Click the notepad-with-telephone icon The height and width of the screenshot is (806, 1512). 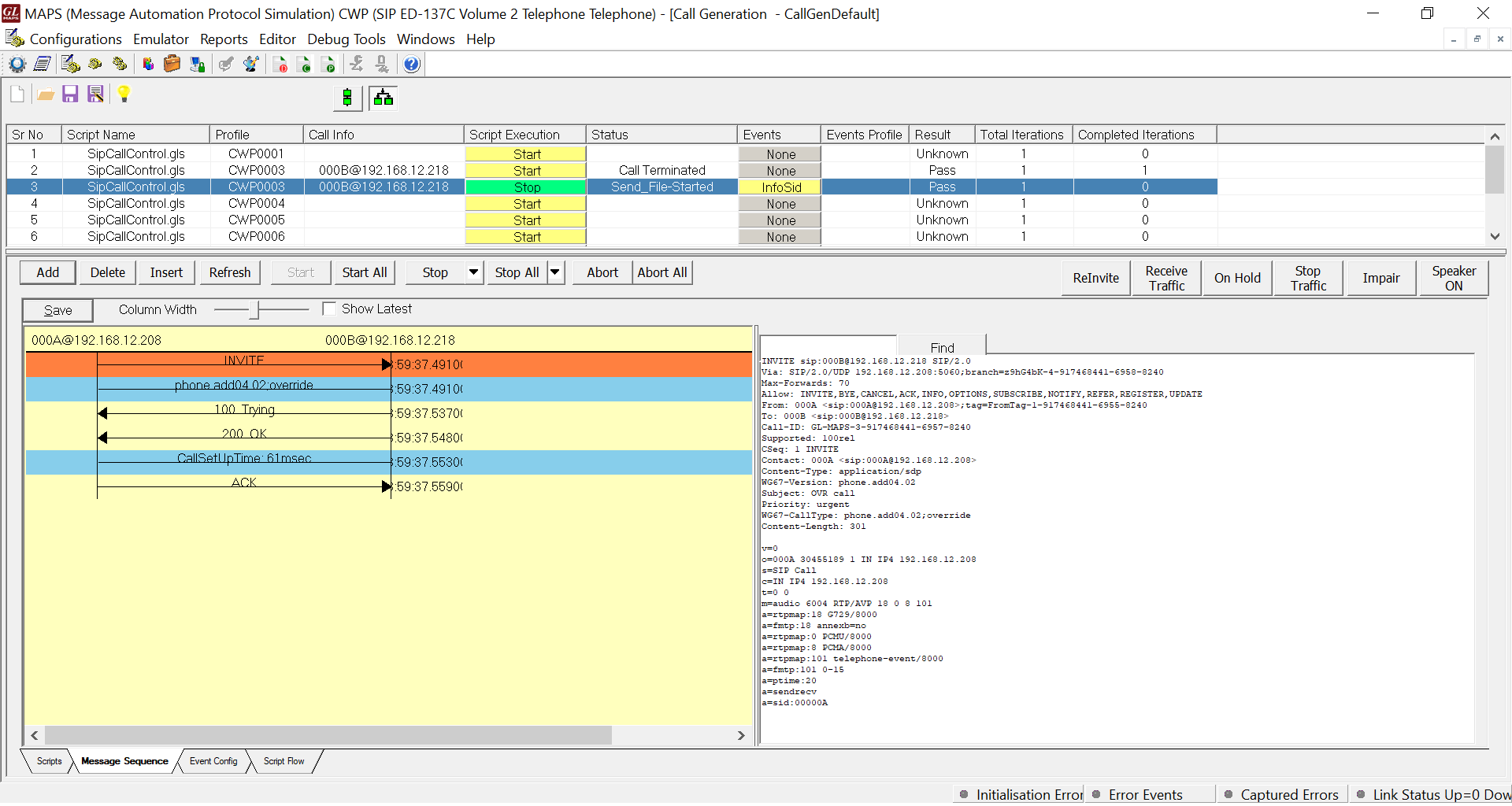[70, 65]
